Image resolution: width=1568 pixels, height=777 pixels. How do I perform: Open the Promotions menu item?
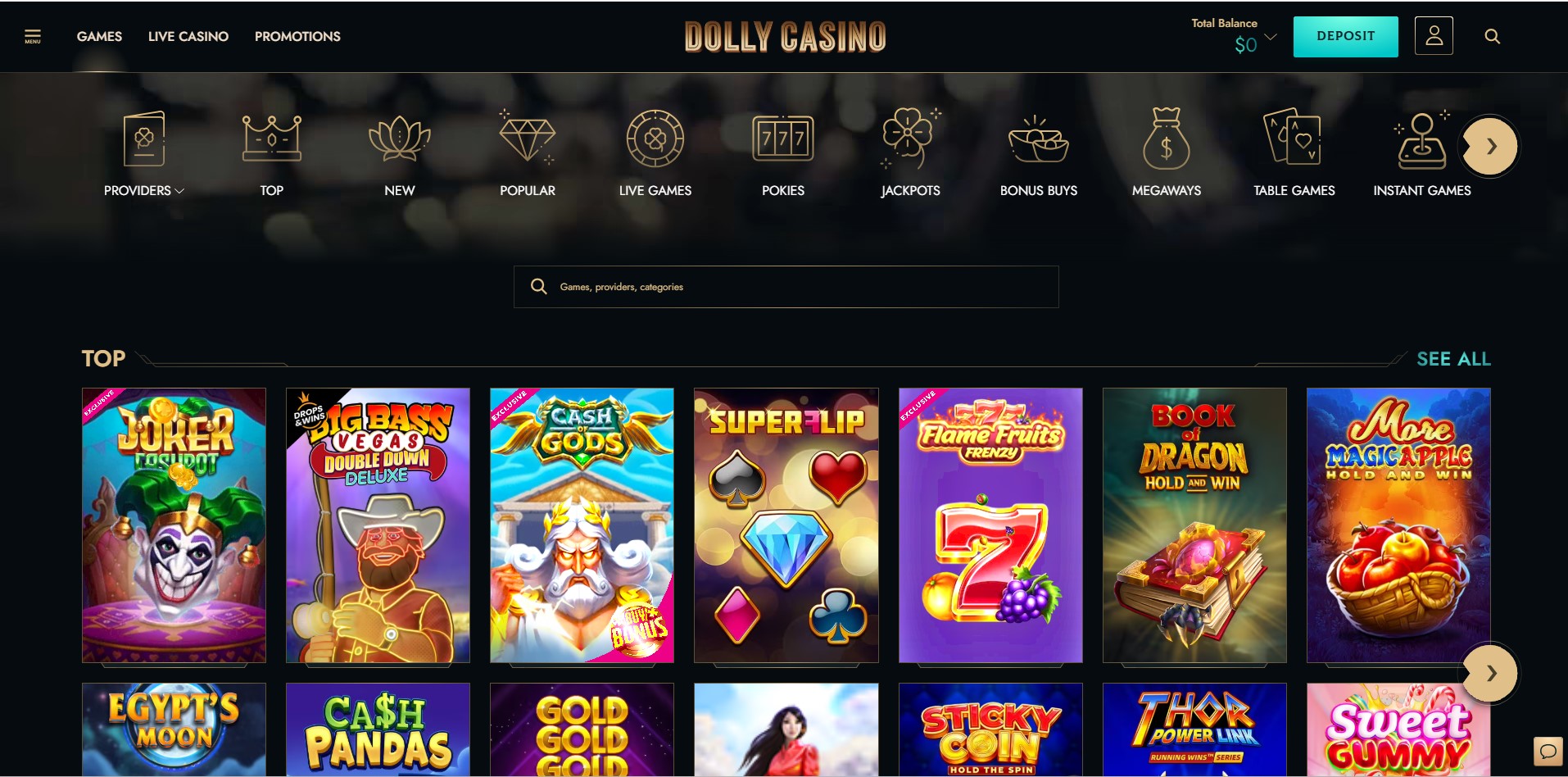[297, 36]
